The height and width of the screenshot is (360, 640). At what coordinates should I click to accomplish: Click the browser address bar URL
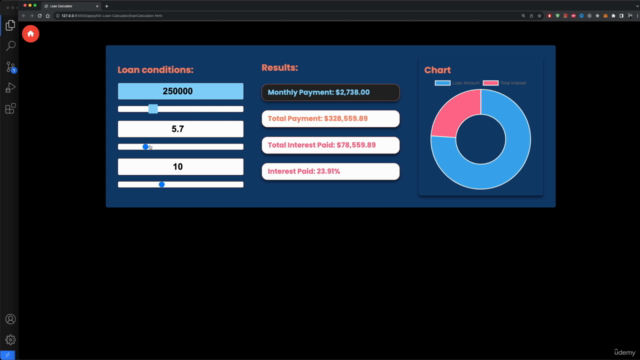(x=112, y=16)
